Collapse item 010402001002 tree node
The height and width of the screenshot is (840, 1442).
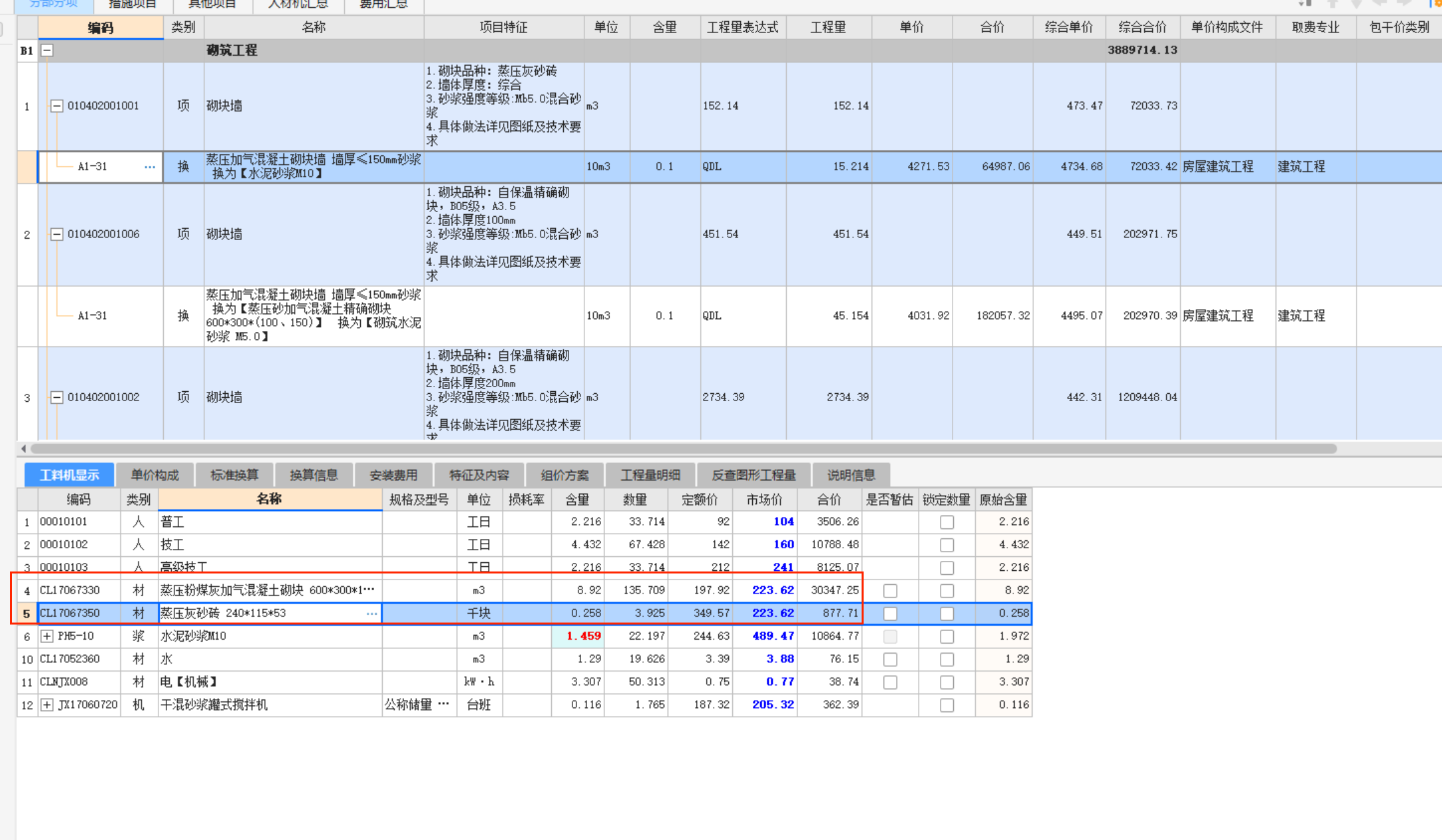(57, 397)
